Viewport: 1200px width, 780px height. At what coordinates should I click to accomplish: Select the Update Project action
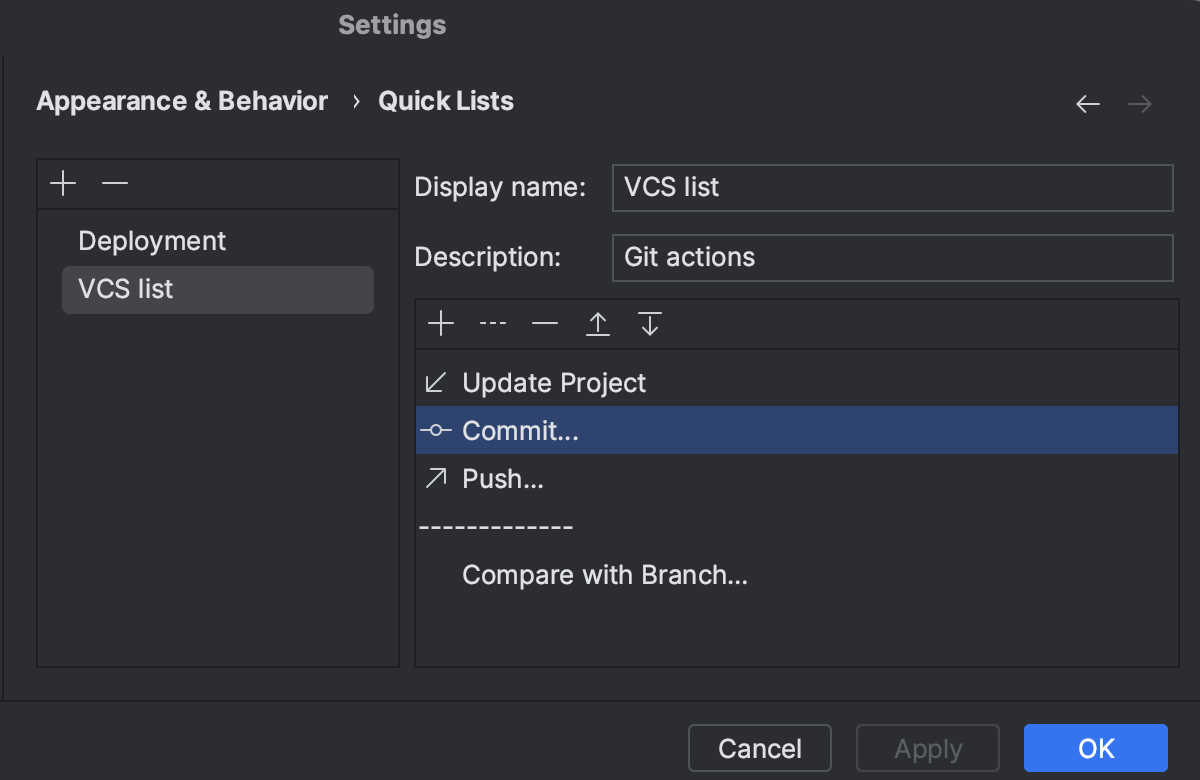tap(553, 382)
